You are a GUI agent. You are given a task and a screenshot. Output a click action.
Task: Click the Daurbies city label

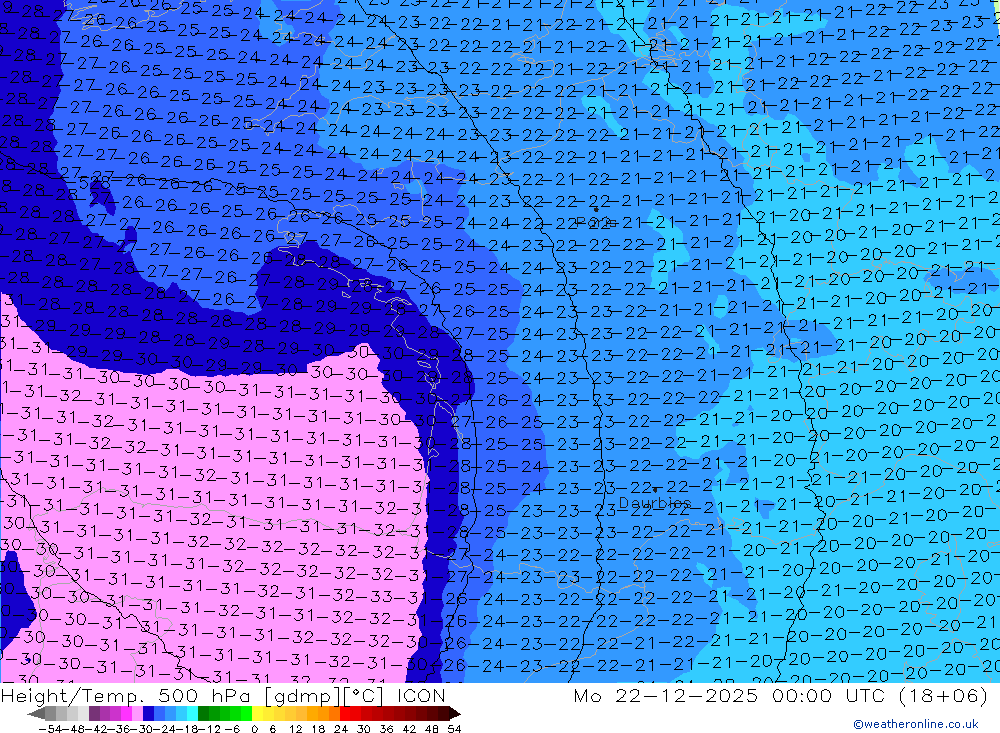(655, 503)
